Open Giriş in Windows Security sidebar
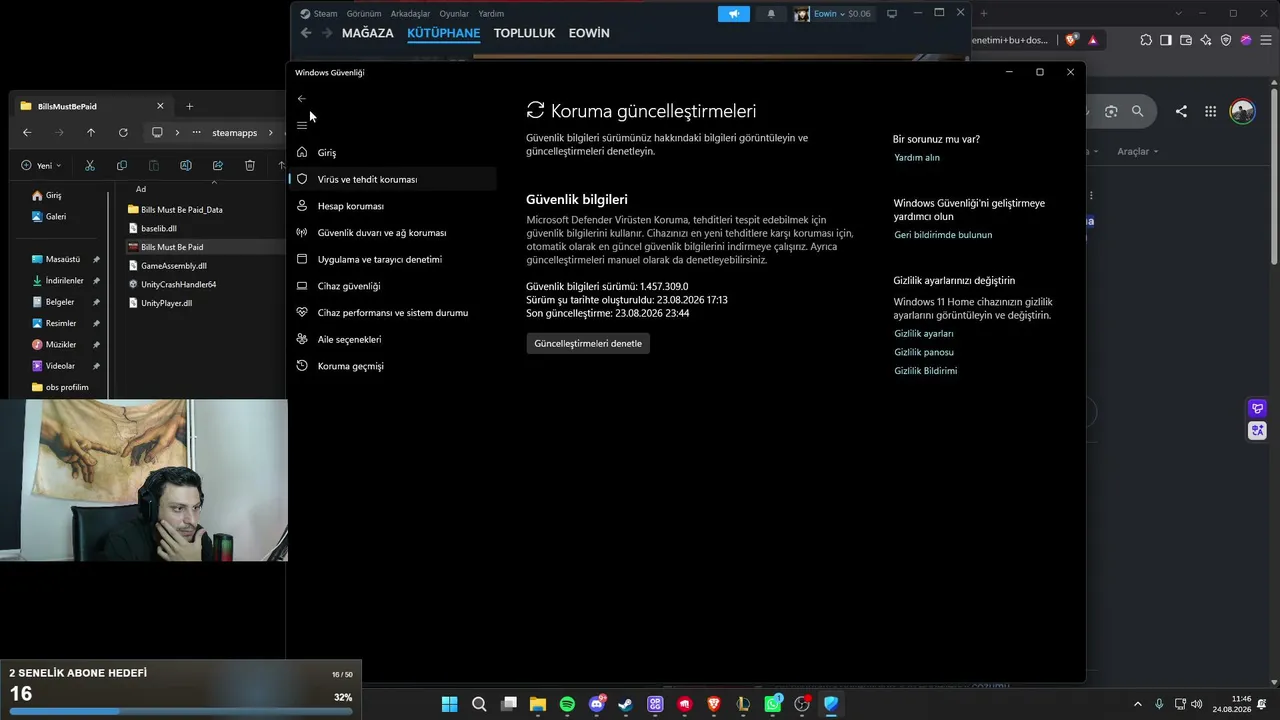Image resolution: width=1280 pixels, height=720 pixels. 392,153
